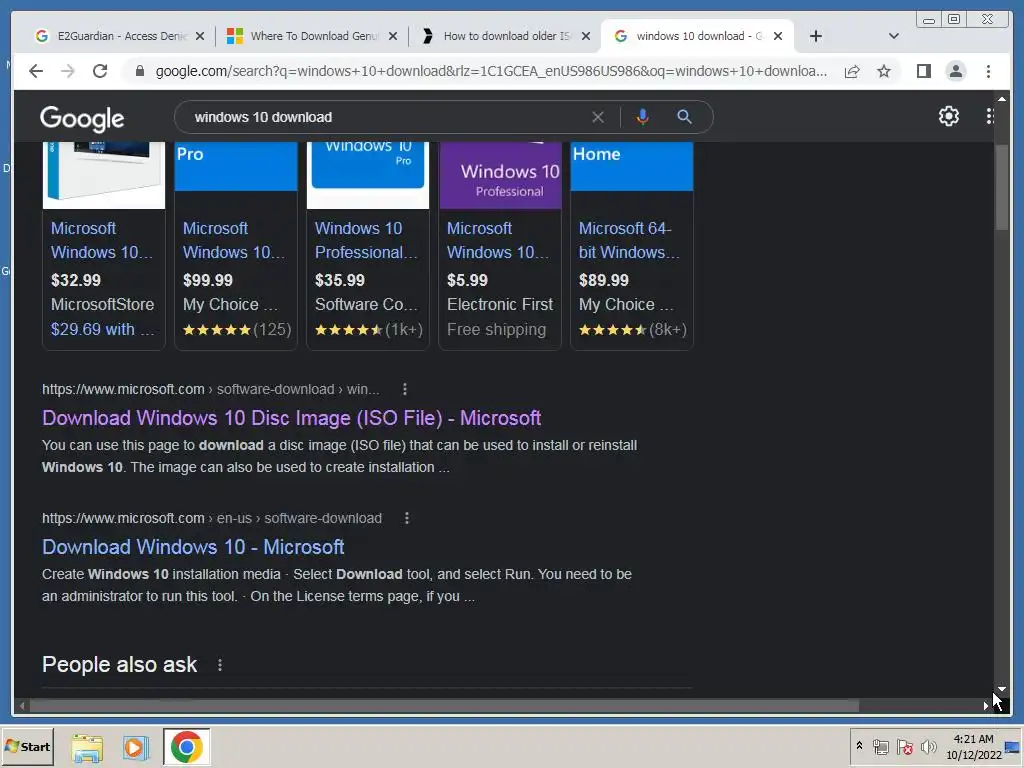
Task: Click the scroll left arrow
Action: [x=22, y=706]
